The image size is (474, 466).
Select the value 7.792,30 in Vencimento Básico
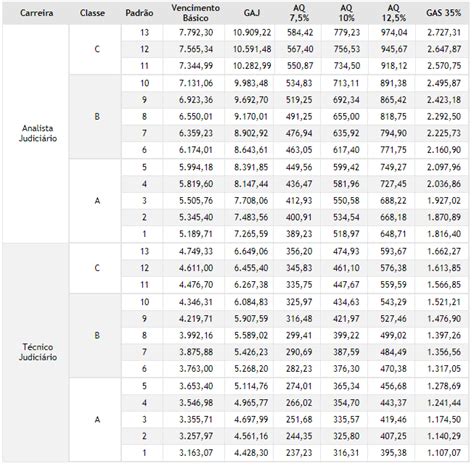196,33
